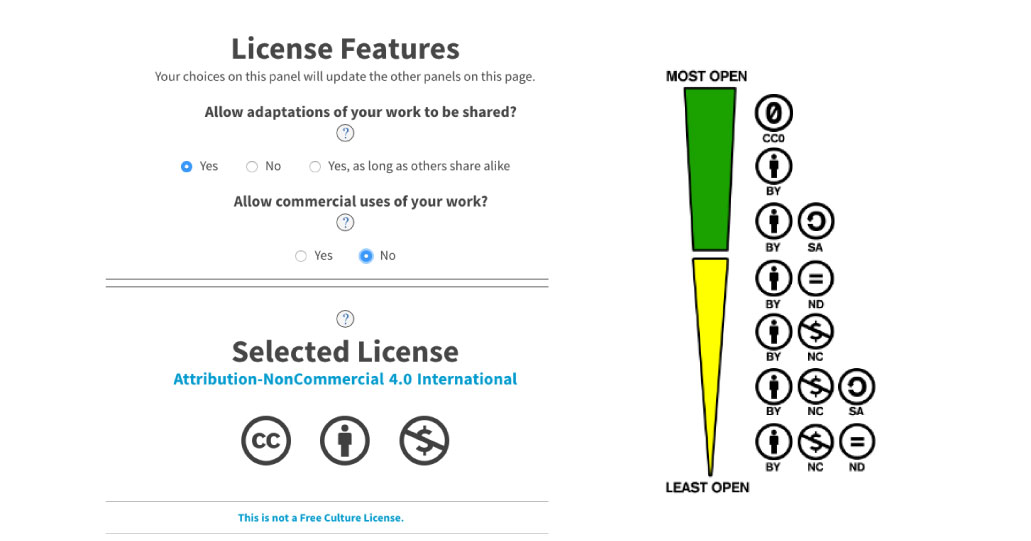Open Attribution-NonCommercial 4.0 International link
This screenshot has height=541, width=1031.
345,379
